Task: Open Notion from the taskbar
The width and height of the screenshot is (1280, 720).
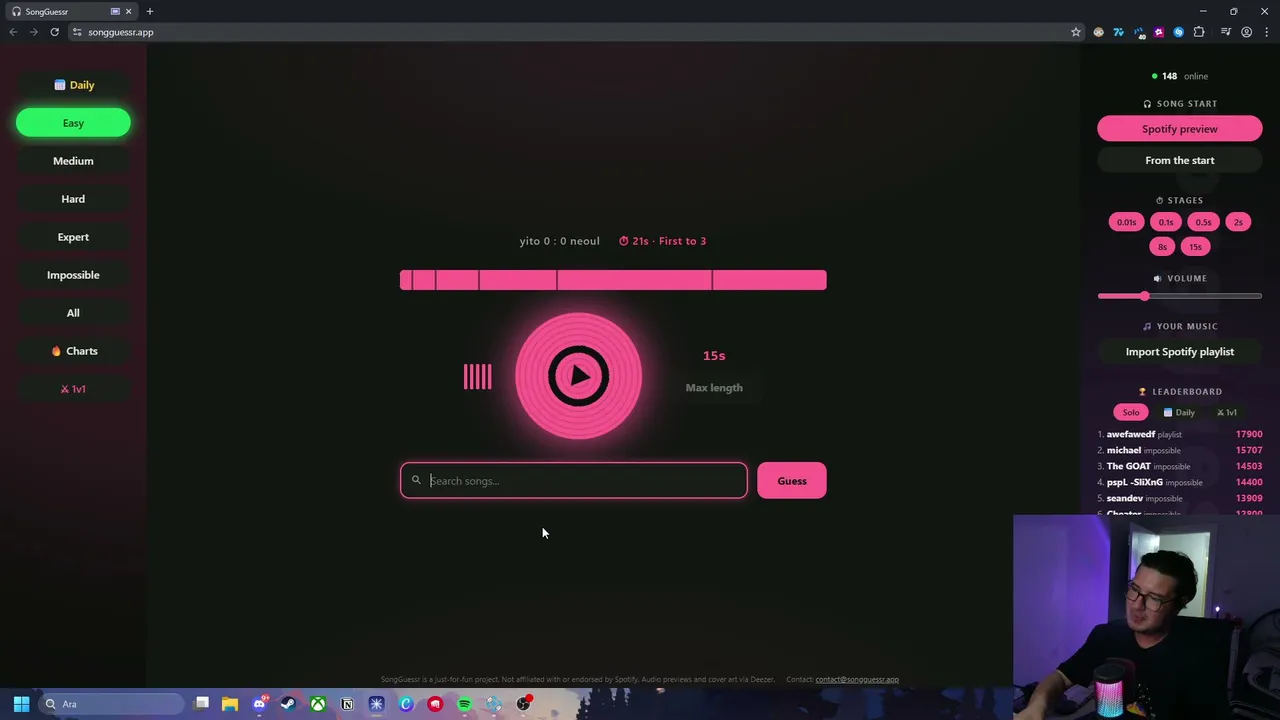Action: 347,704
